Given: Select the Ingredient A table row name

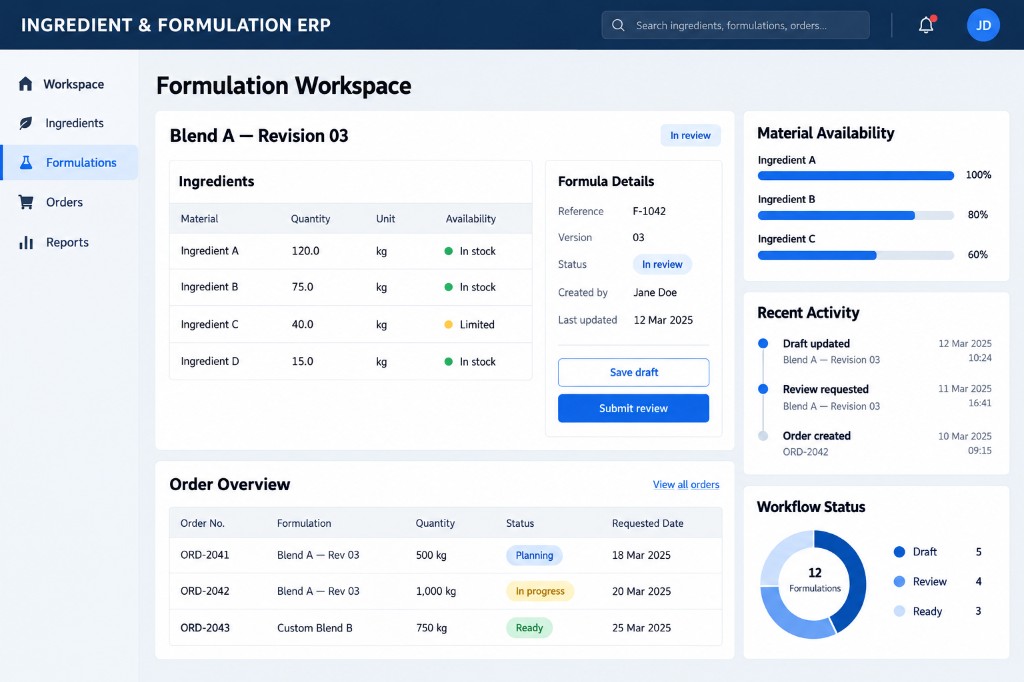Looking at the screenshot, I should click(x=210, y=251).
